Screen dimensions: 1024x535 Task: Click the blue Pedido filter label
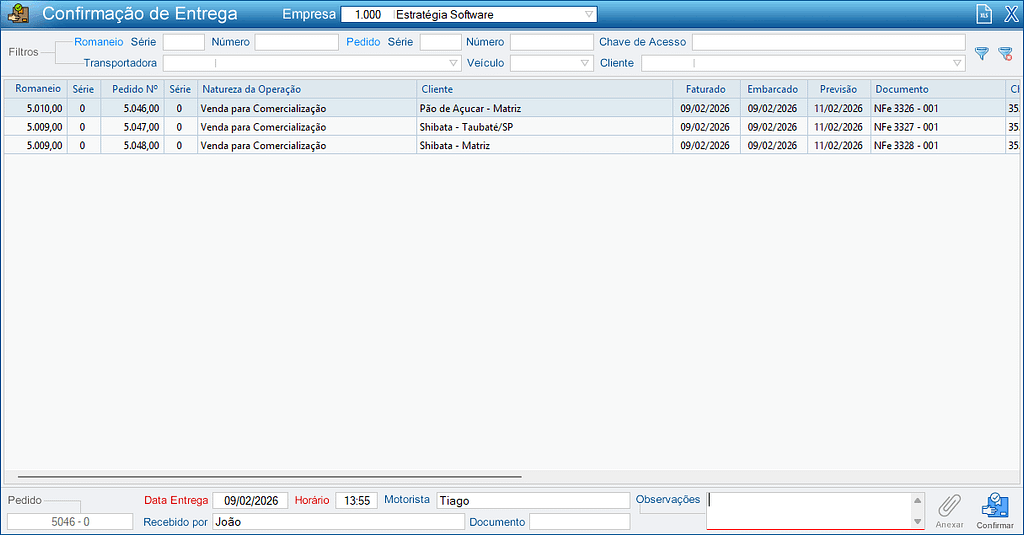pyautogui.click(x=363, y=42)
